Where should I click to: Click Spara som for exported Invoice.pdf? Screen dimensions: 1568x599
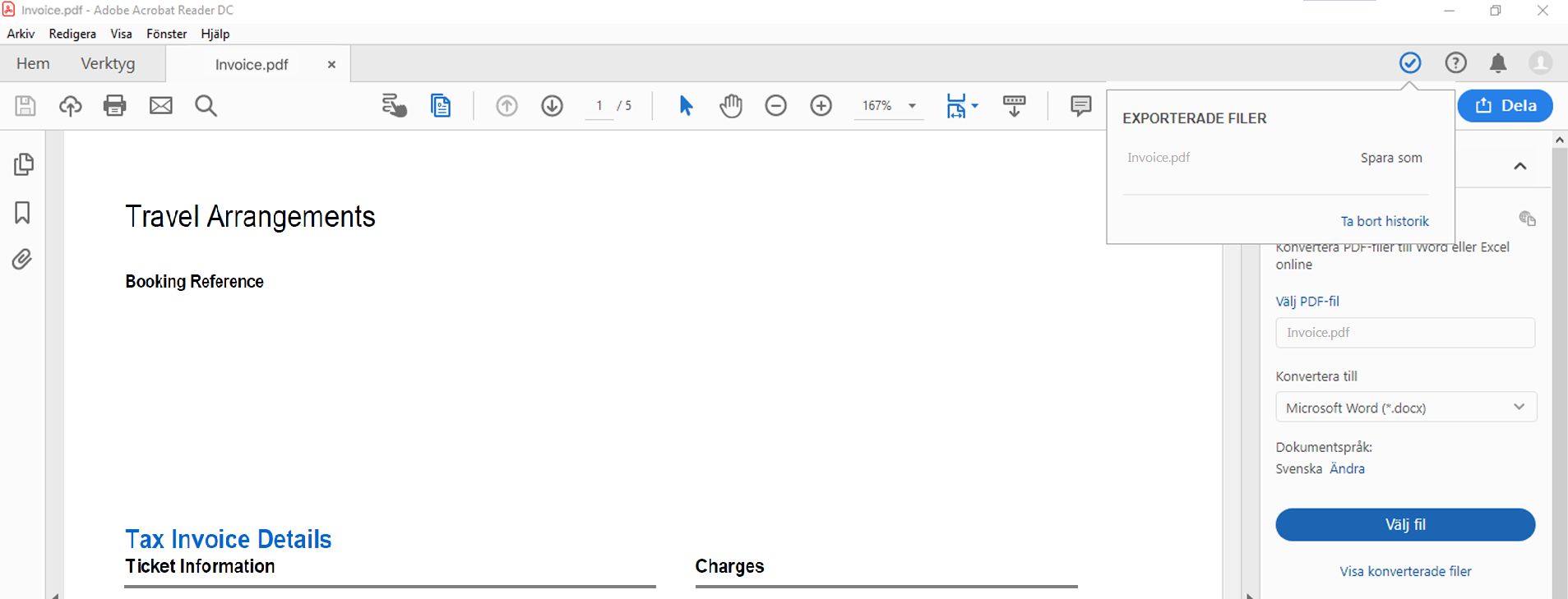click(x=1391, y=158)
